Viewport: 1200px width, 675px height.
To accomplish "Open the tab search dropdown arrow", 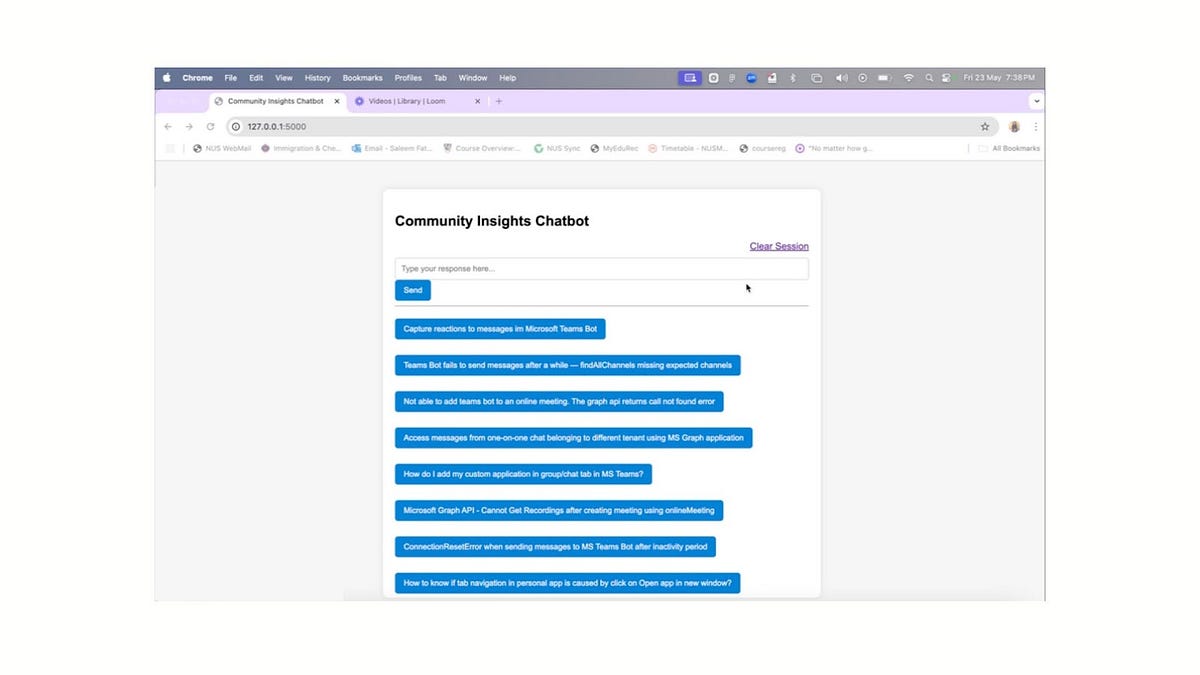I will [x=1036, y=101].
